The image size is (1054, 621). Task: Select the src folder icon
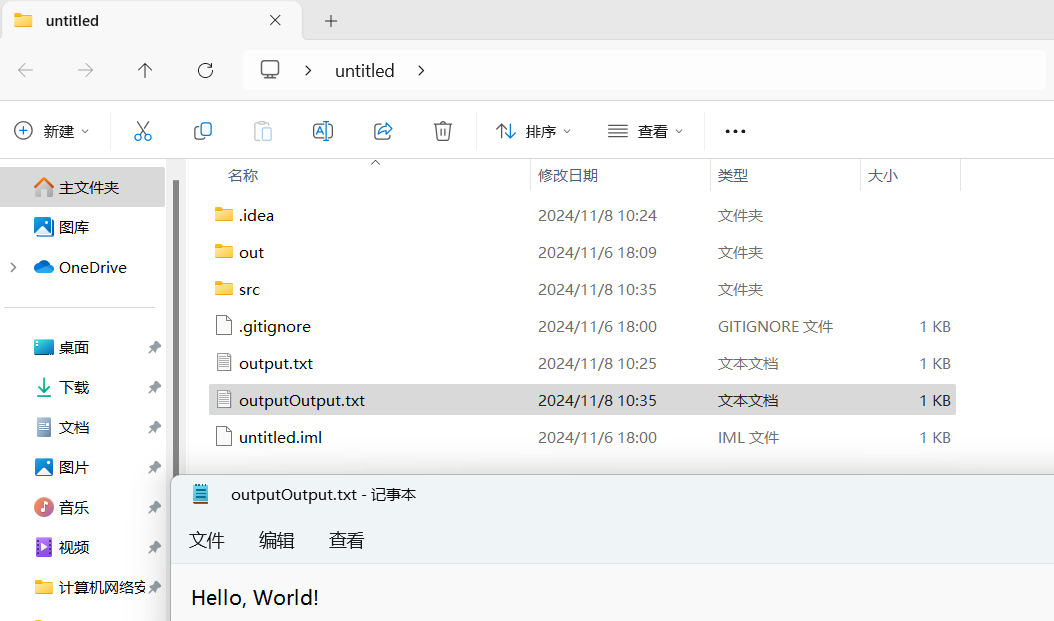pos(224,288)
